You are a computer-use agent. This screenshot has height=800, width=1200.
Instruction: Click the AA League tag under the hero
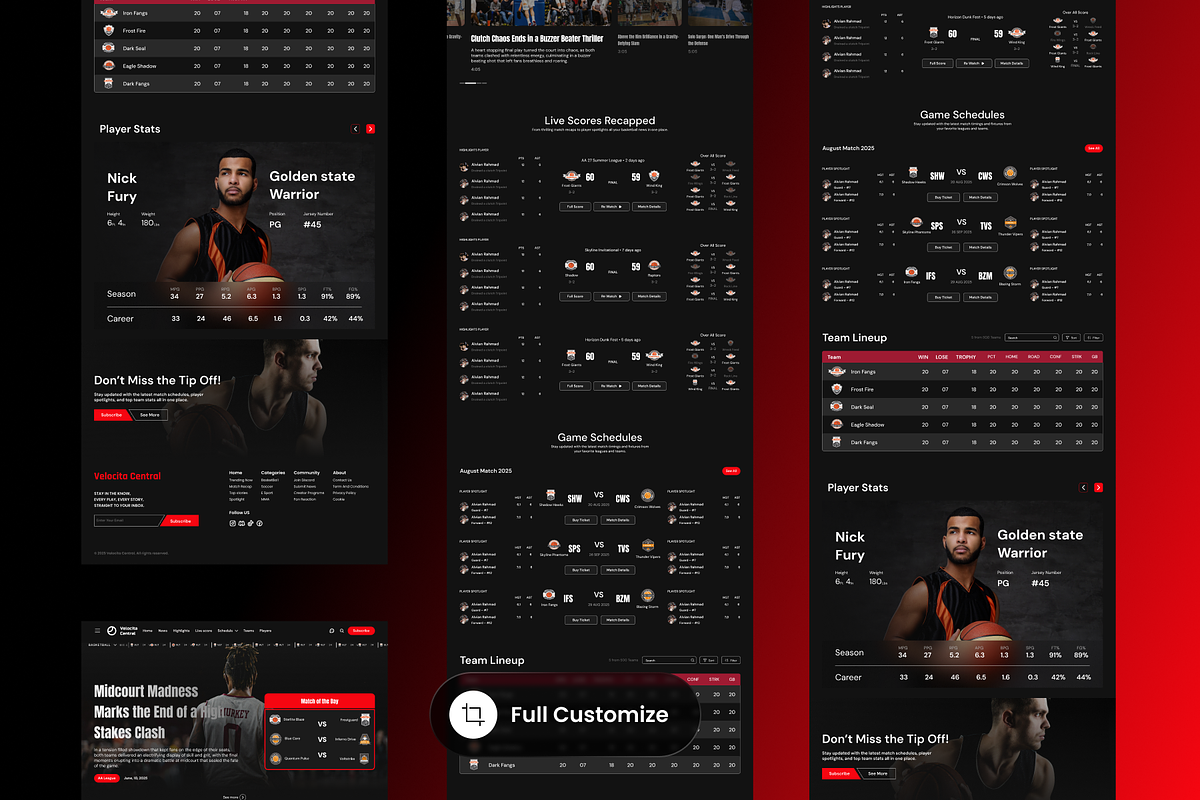pyautogui.click(x=107, y=778)
